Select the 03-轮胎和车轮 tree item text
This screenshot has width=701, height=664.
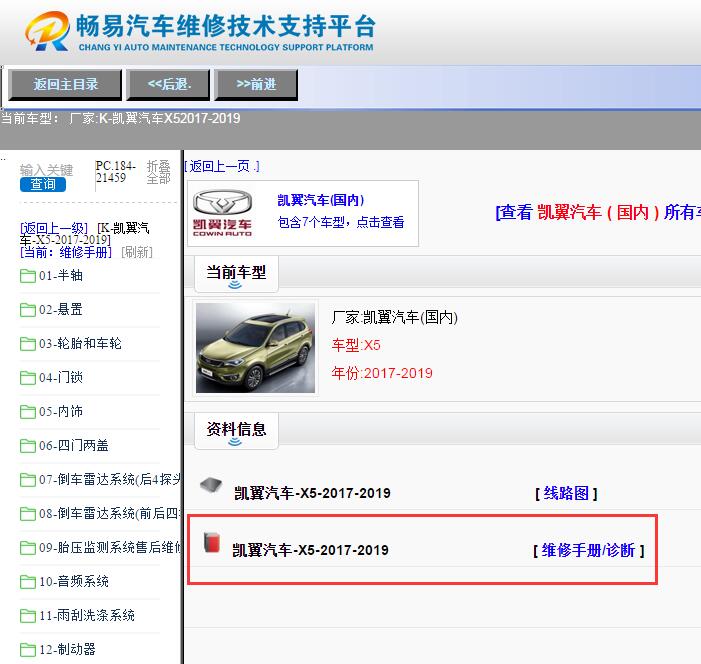point(80,343)
